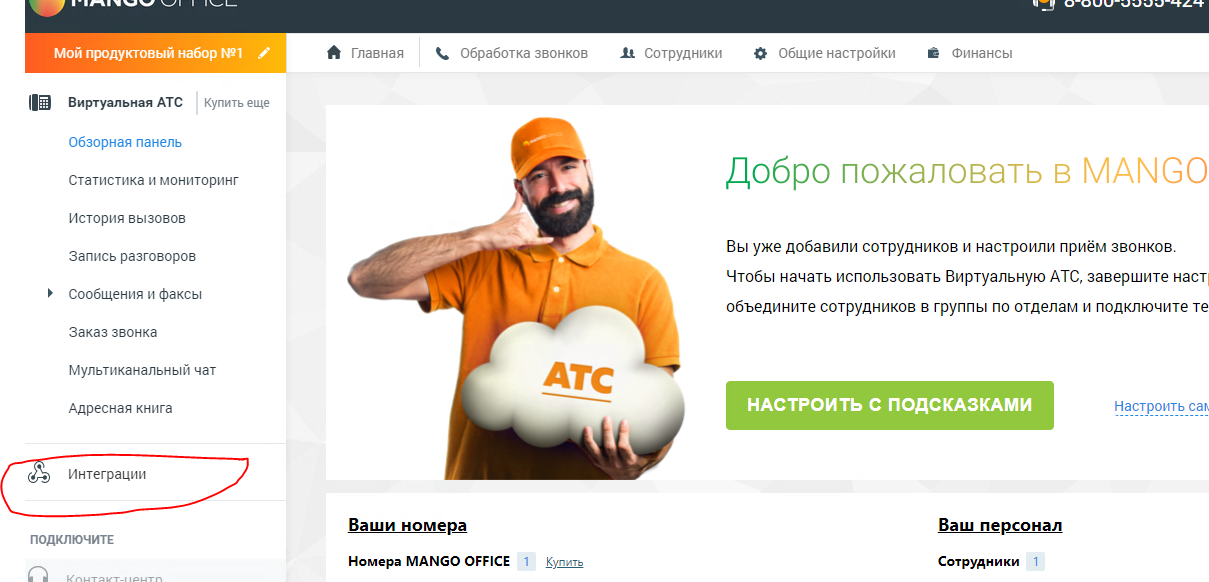Click the home icon next to Главная

pos(335,53)
